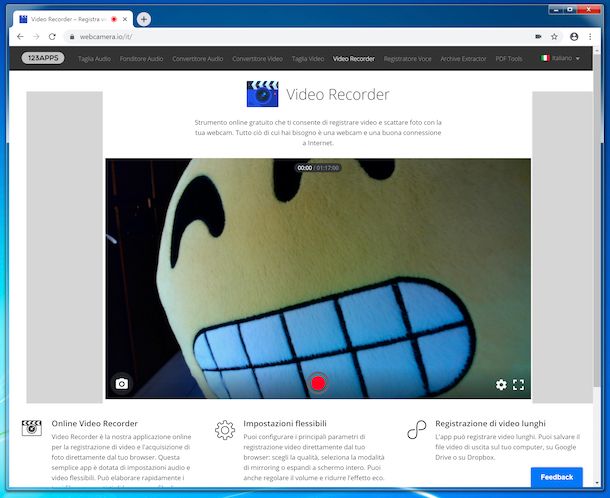This screenshot has width=610, height=498.
Task: Click the Impostazioni flessibili heading
Action: [285, 423]
